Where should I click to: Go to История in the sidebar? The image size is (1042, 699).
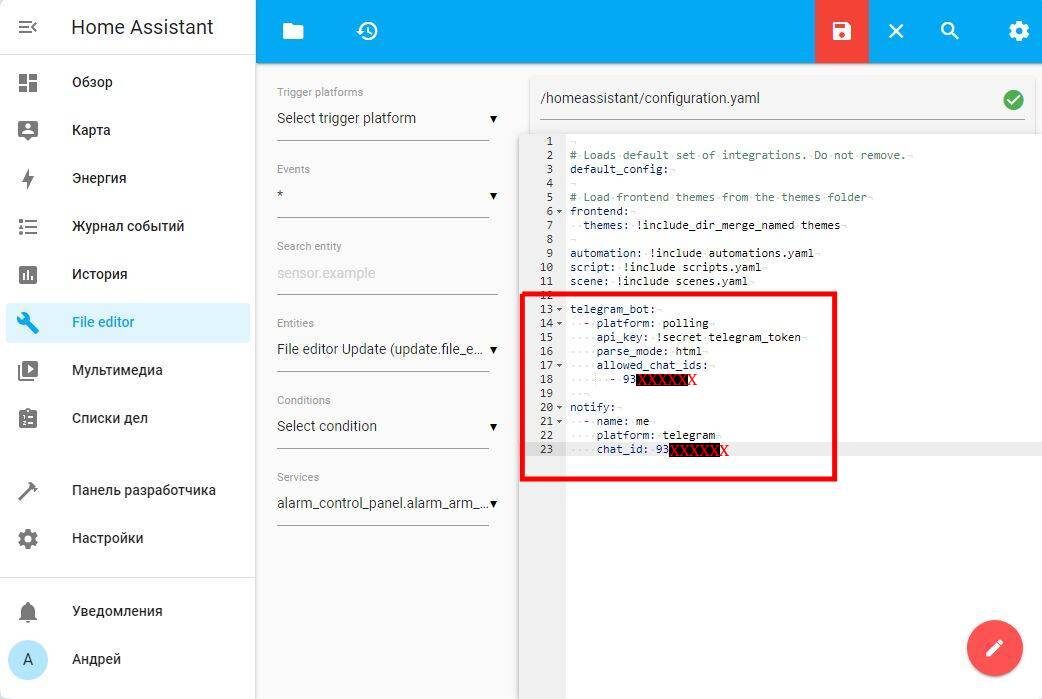[x=99, y=274]
